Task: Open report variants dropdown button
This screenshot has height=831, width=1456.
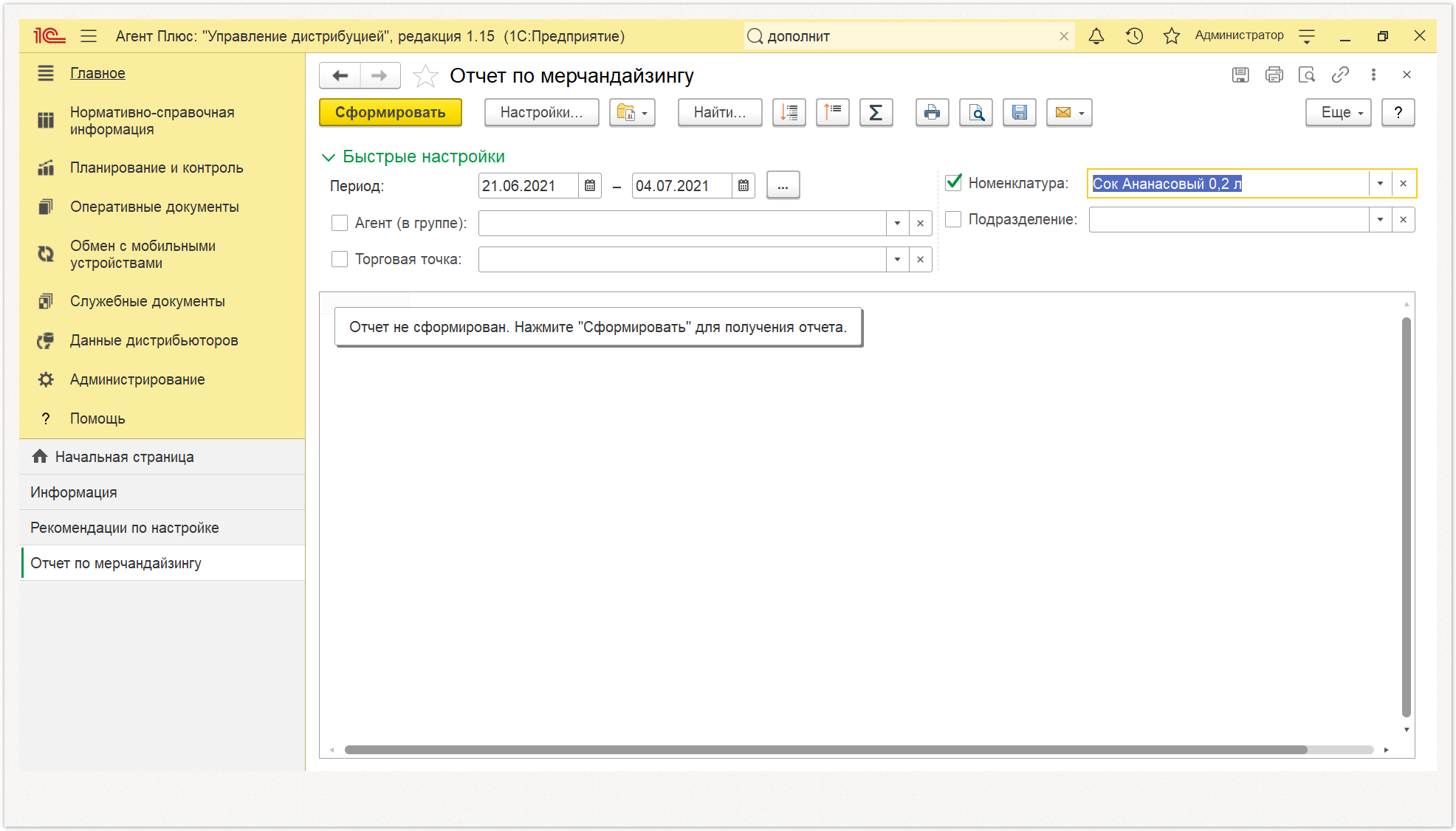Action: (x=633, y=112)
